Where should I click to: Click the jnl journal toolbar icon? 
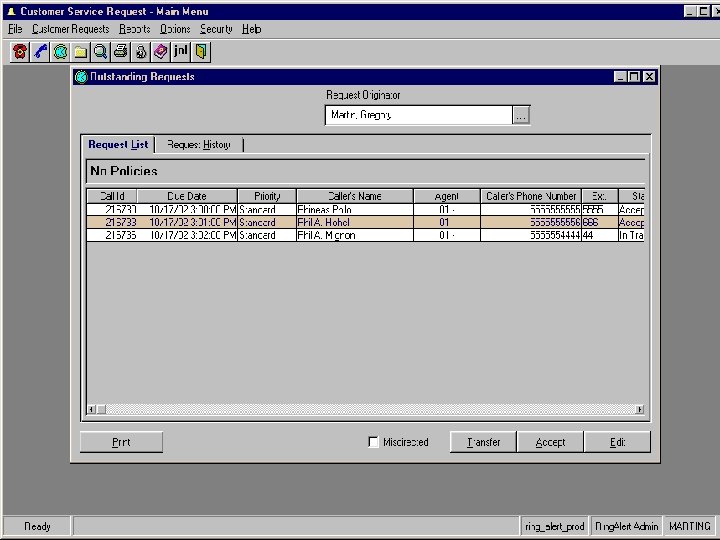click(180, 51)
